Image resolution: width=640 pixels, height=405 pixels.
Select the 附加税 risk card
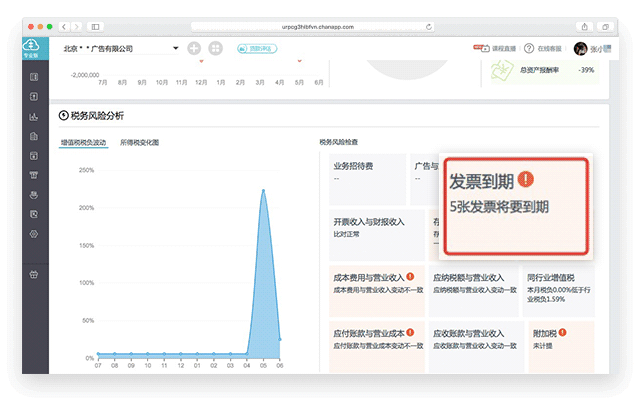point(560,338)
